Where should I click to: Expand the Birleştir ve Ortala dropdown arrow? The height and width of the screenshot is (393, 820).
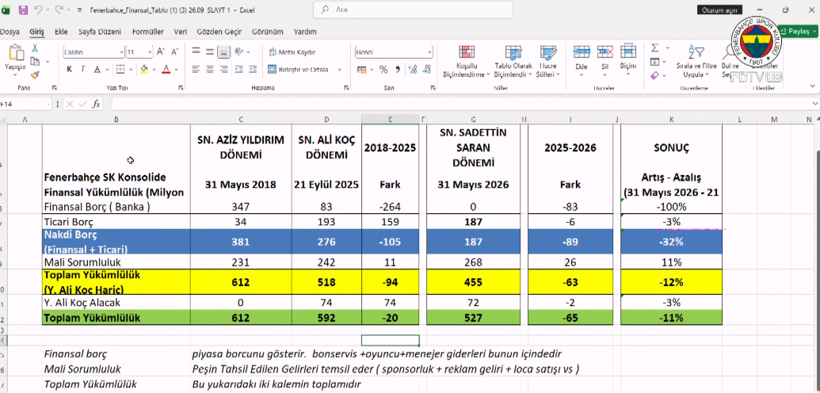click(x=339, y=69)
